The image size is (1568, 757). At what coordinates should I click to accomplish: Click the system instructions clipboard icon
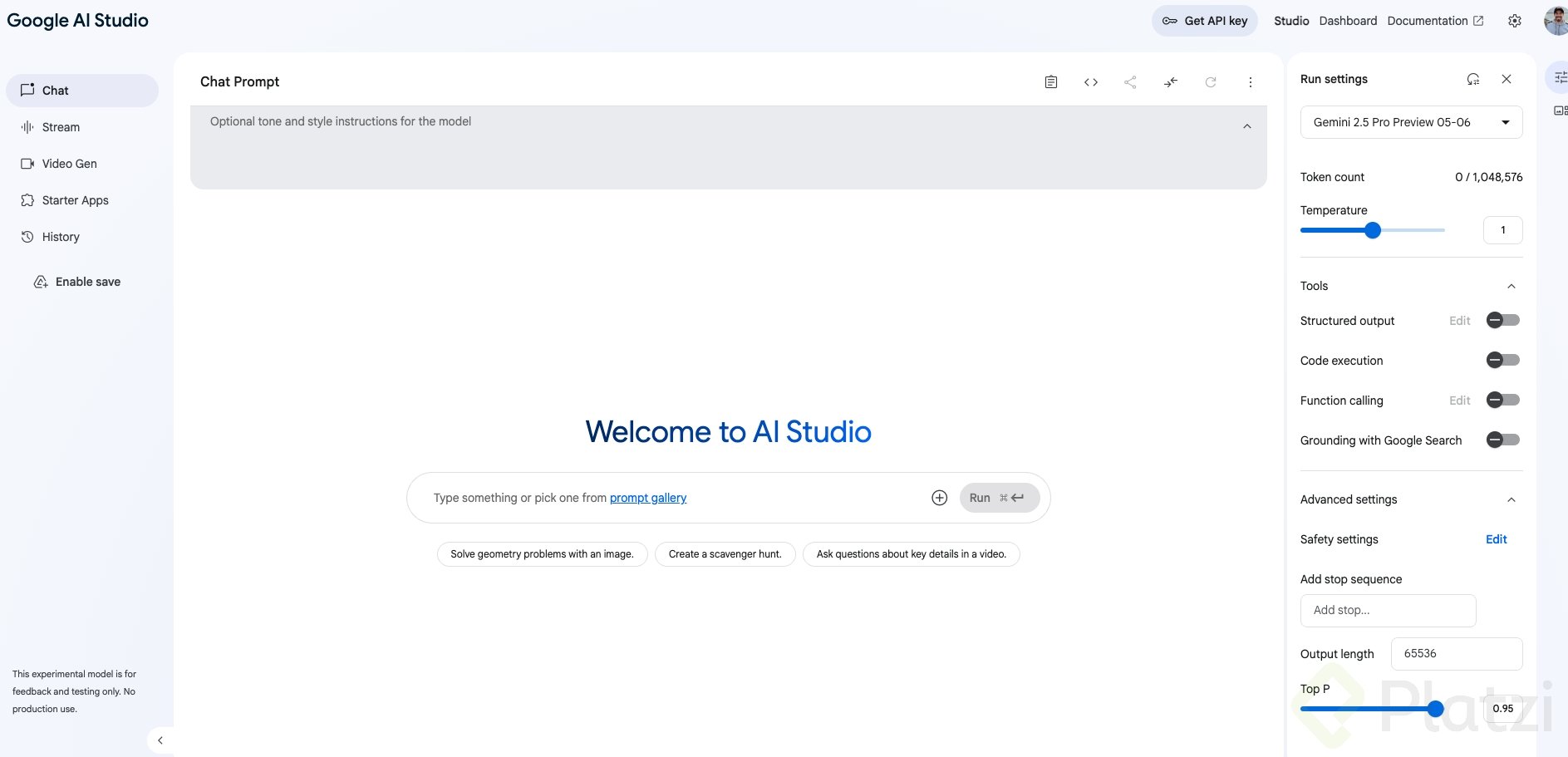pyautogui.click(x=1051, y=82)
